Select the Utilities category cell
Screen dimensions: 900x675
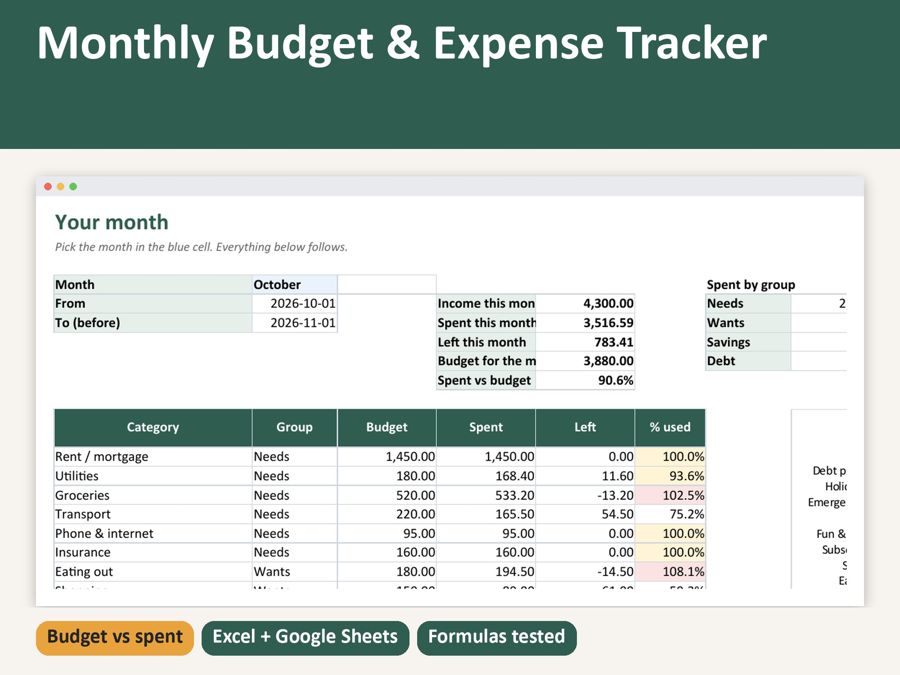153,476
